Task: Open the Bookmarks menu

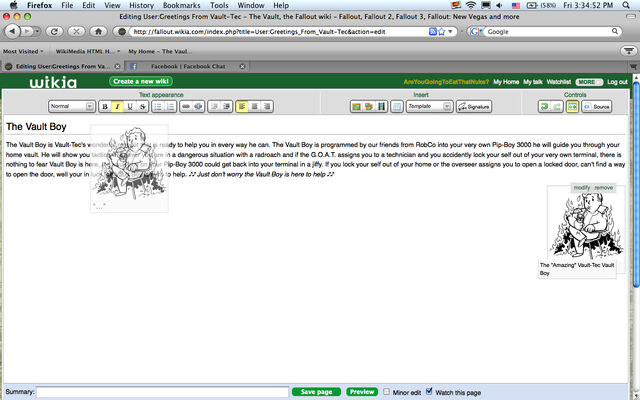Action: click(x=182, y=5)
